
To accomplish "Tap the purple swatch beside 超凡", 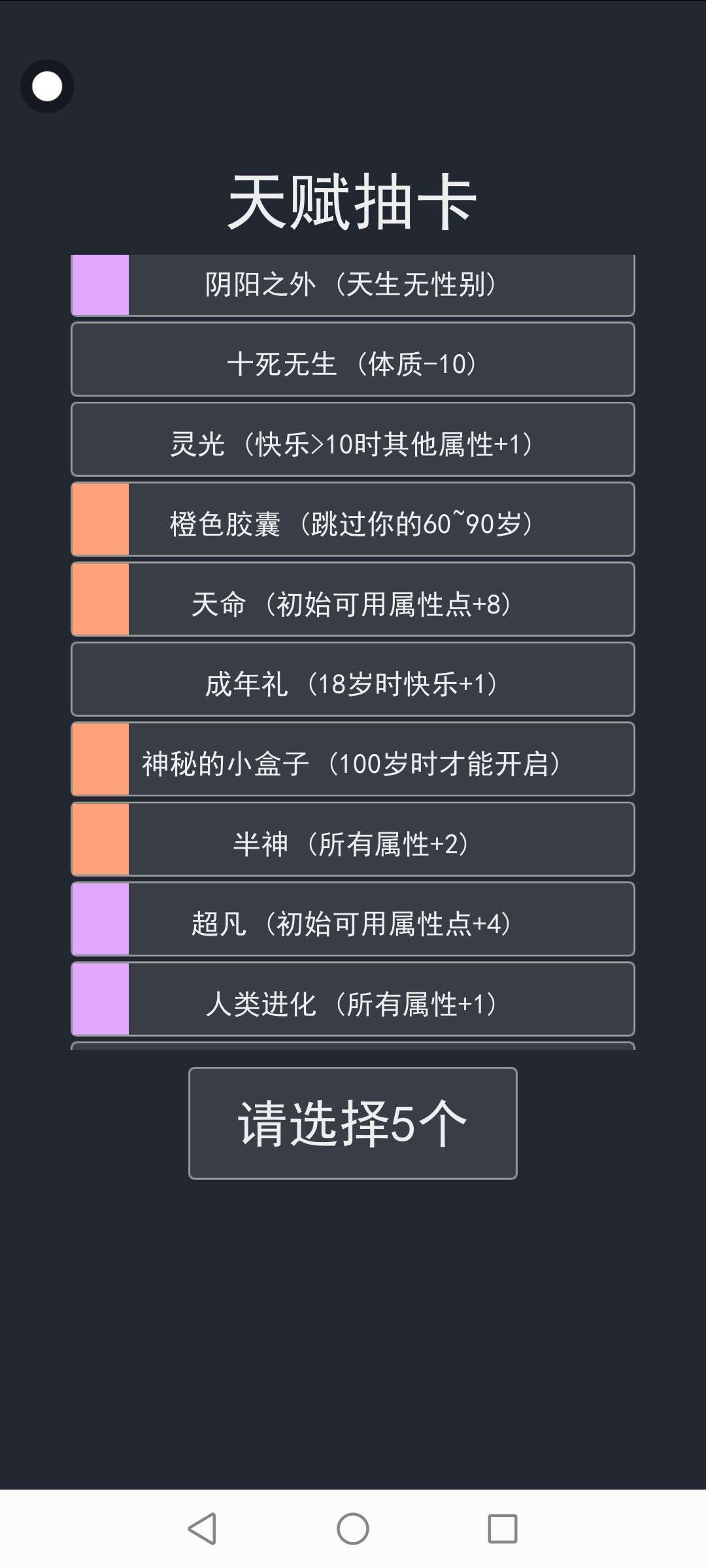I will [x=100, y=919].
